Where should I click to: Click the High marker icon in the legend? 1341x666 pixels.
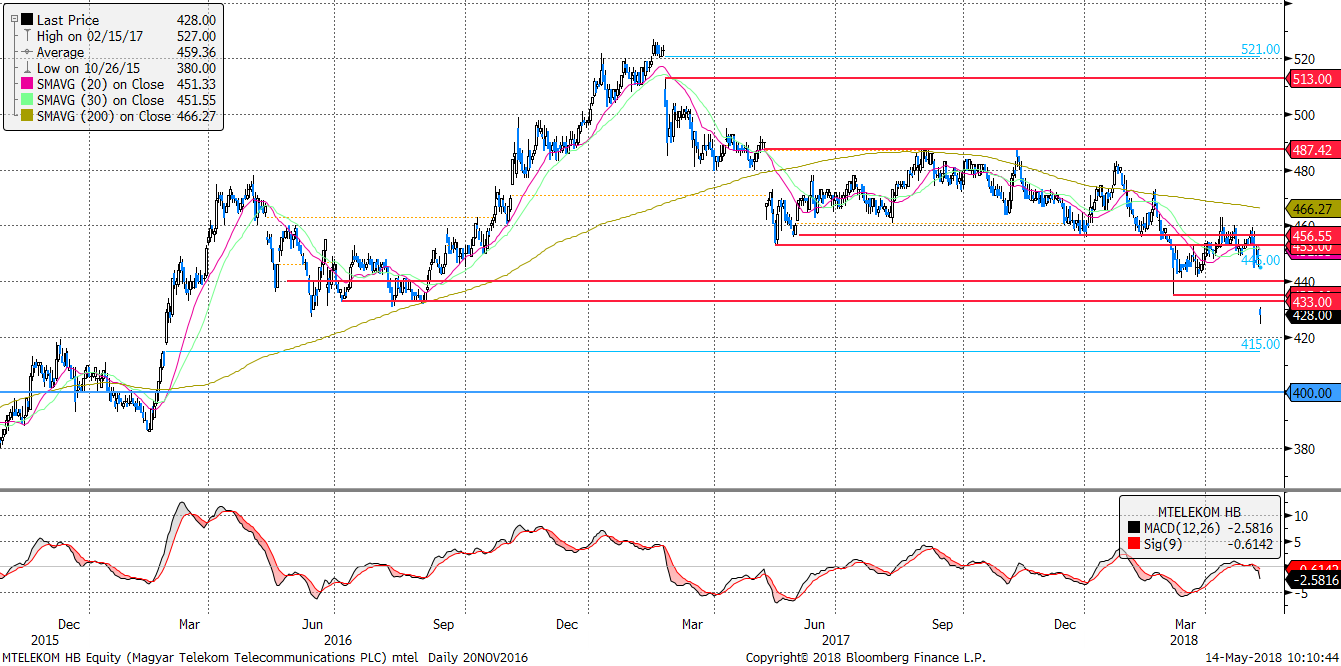point(26,36)
